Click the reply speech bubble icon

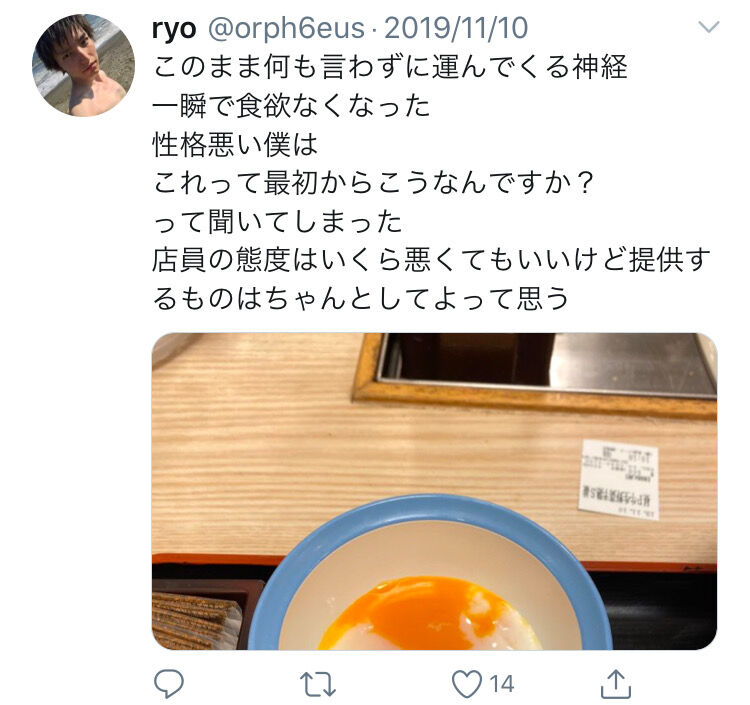click(x=168, y=684)
